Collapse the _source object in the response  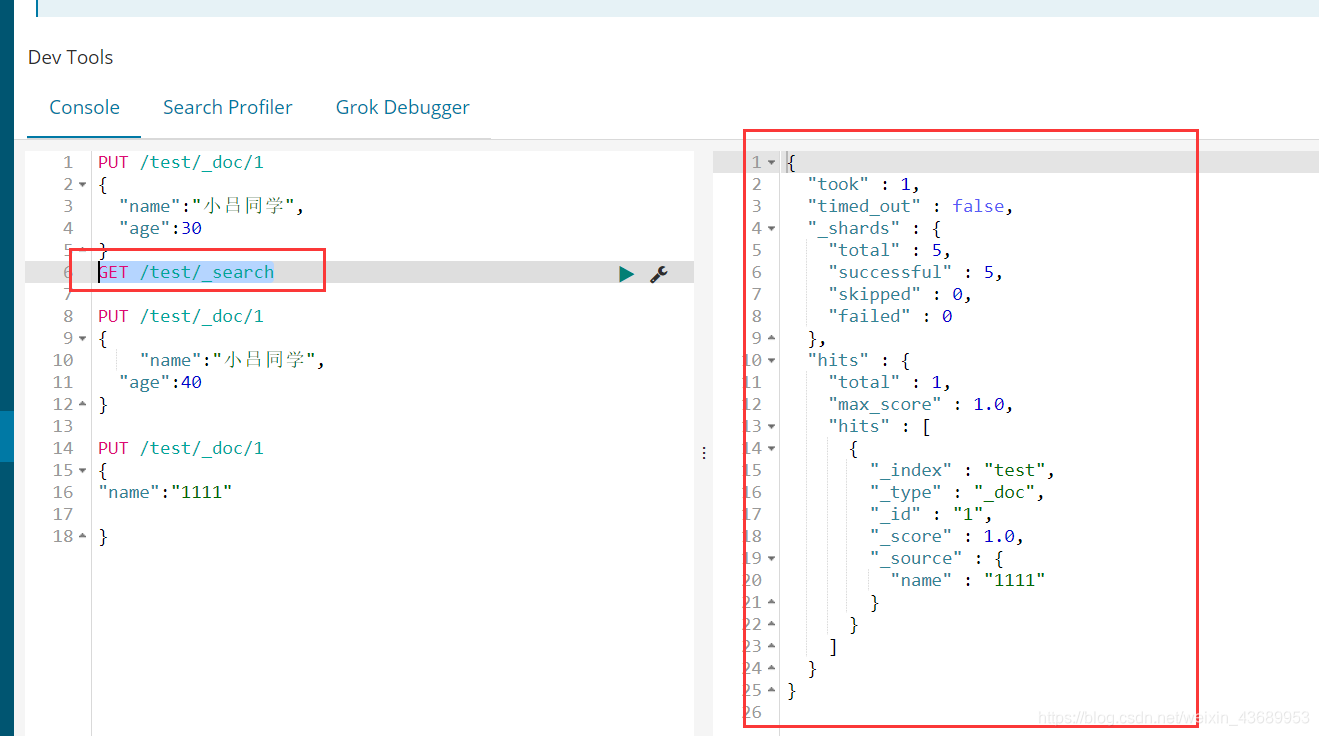(771, 558)
